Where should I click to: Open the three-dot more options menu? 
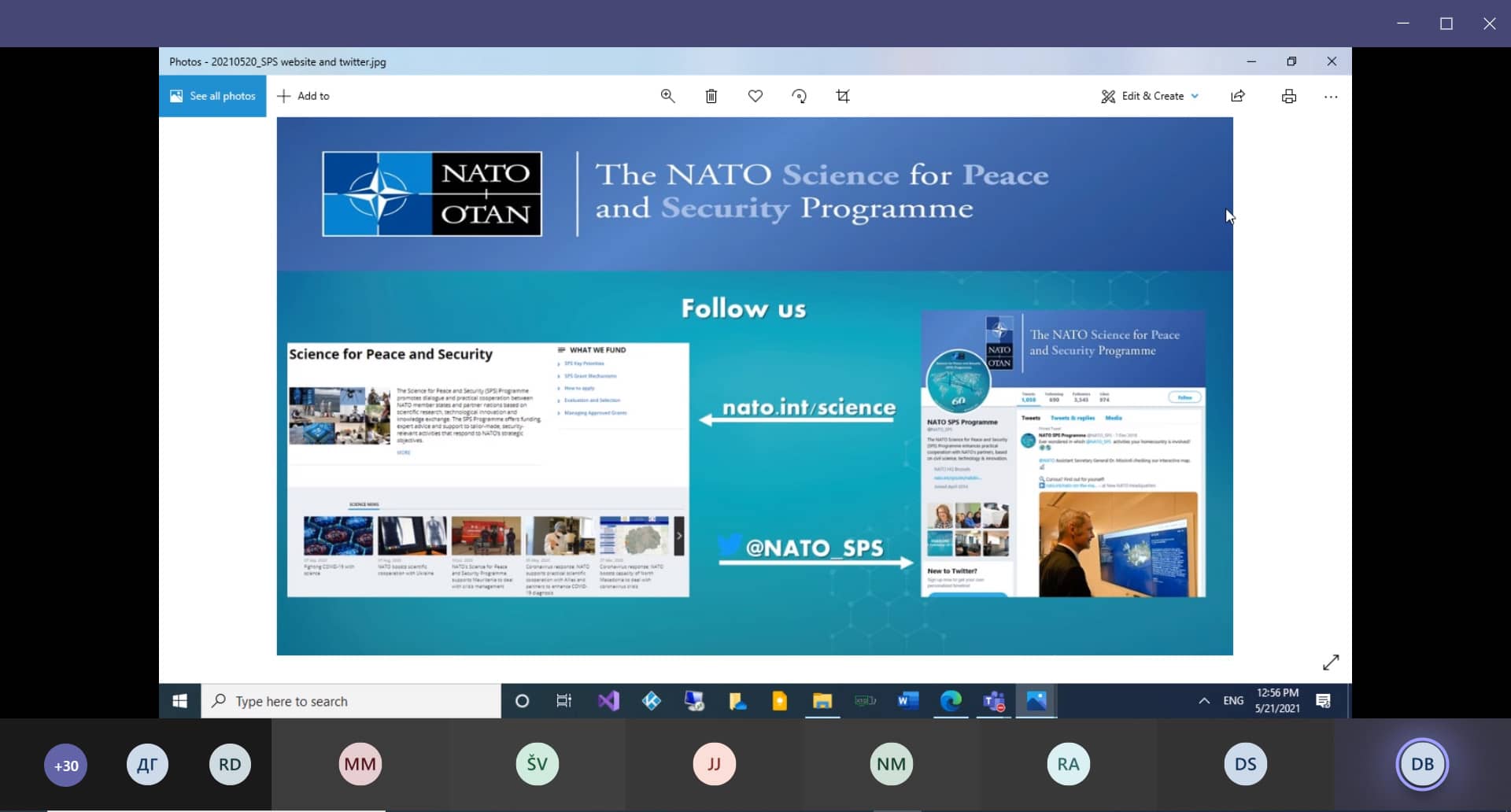[x=1331, y=97]
